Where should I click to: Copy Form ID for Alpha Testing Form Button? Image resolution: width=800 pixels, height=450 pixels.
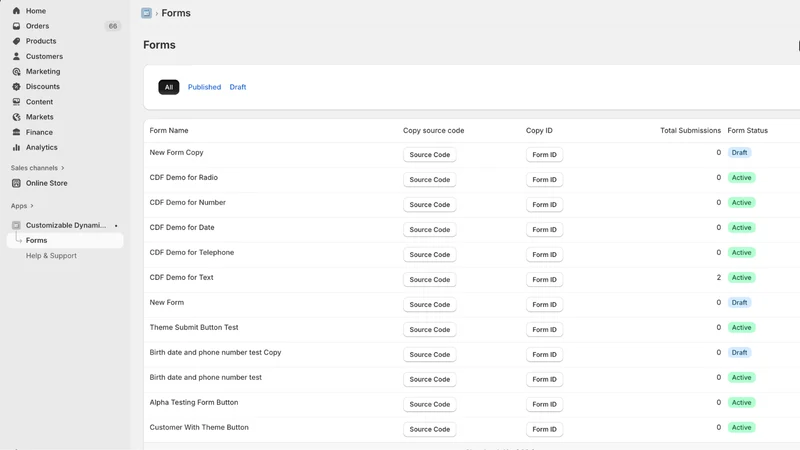(x=544, y=404)
